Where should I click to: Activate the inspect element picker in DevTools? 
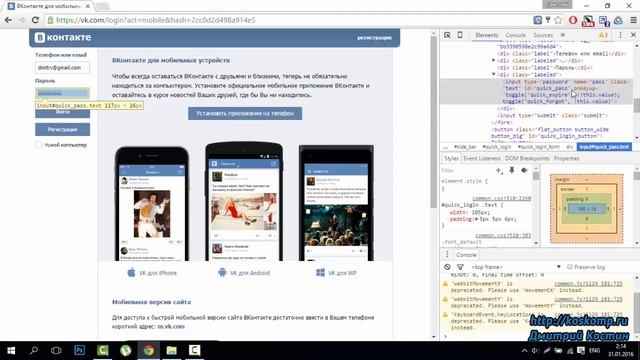pos(447,35)
